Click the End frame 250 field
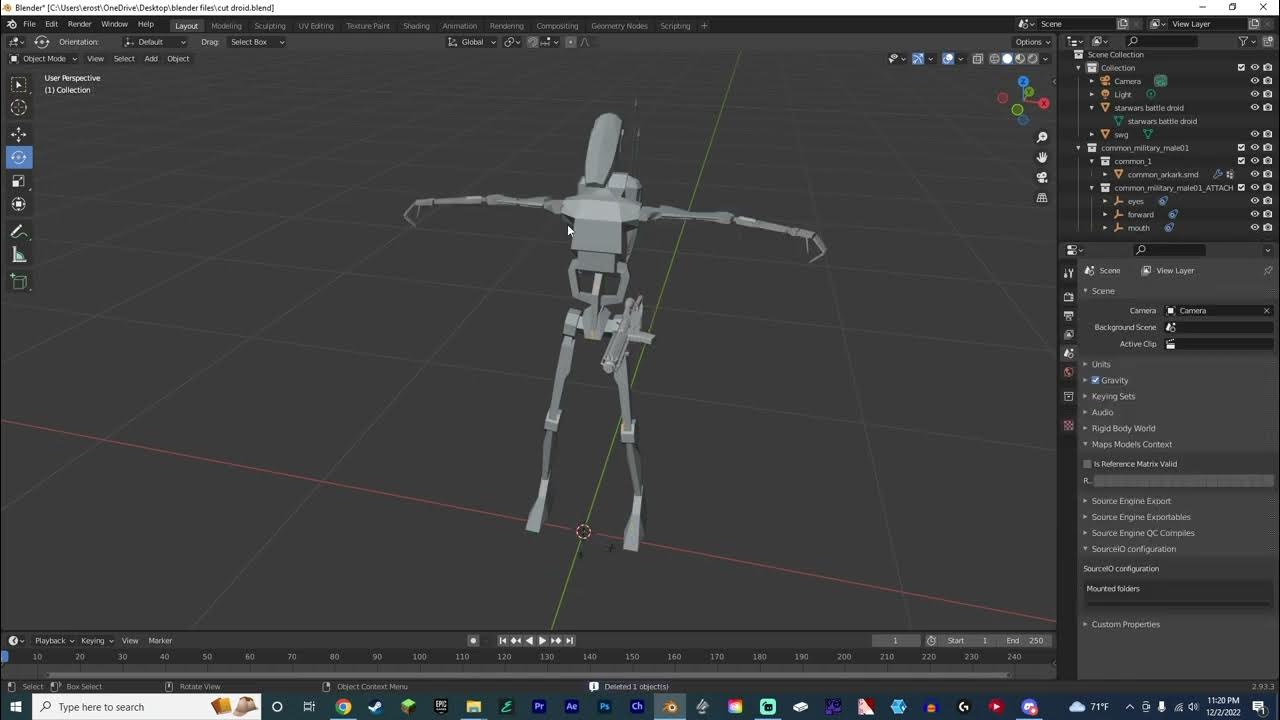The image size is (1280, 720). click(x=1025, y=640)
